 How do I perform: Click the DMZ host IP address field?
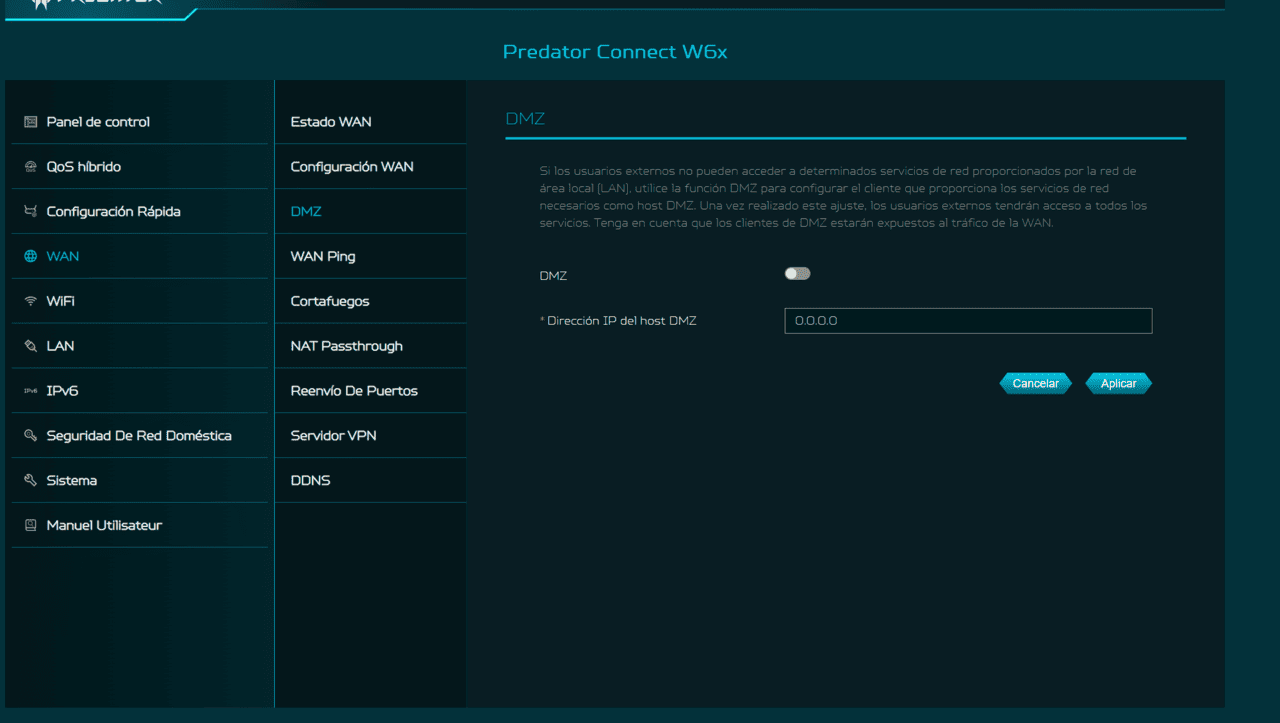click(968, 321)
